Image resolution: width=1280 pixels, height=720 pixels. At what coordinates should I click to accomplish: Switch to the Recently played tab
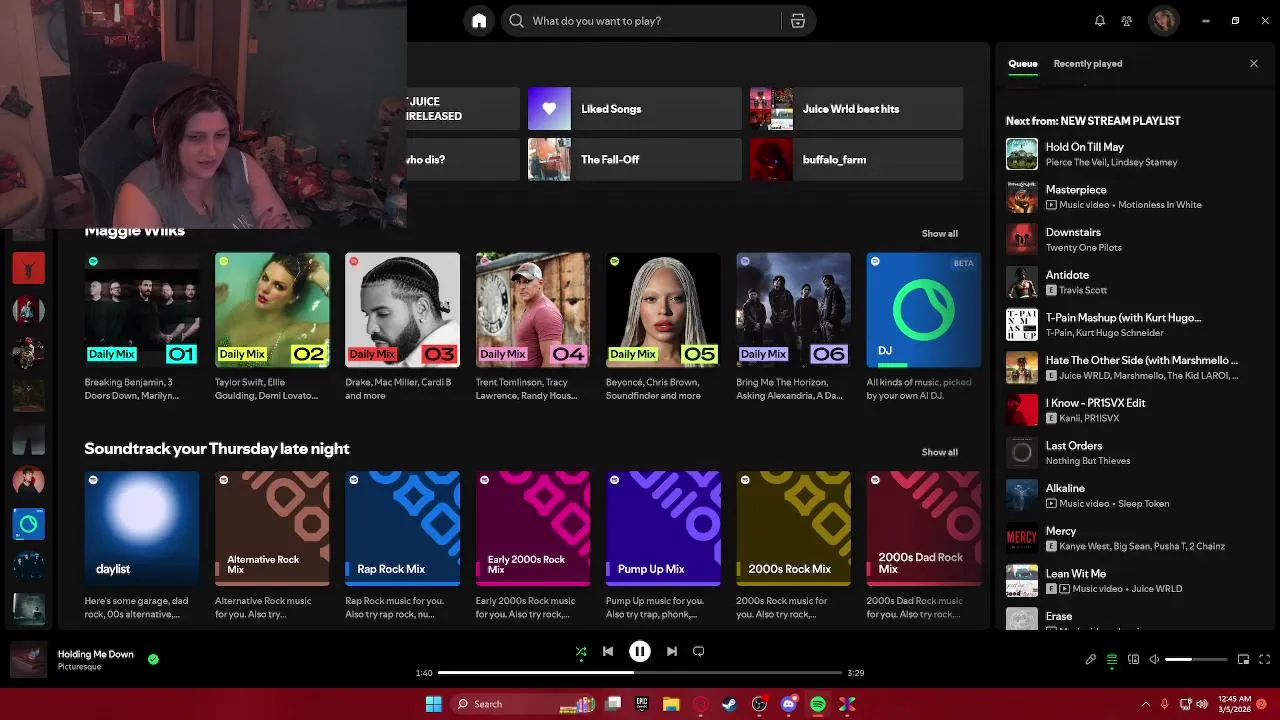(1088, 64)
